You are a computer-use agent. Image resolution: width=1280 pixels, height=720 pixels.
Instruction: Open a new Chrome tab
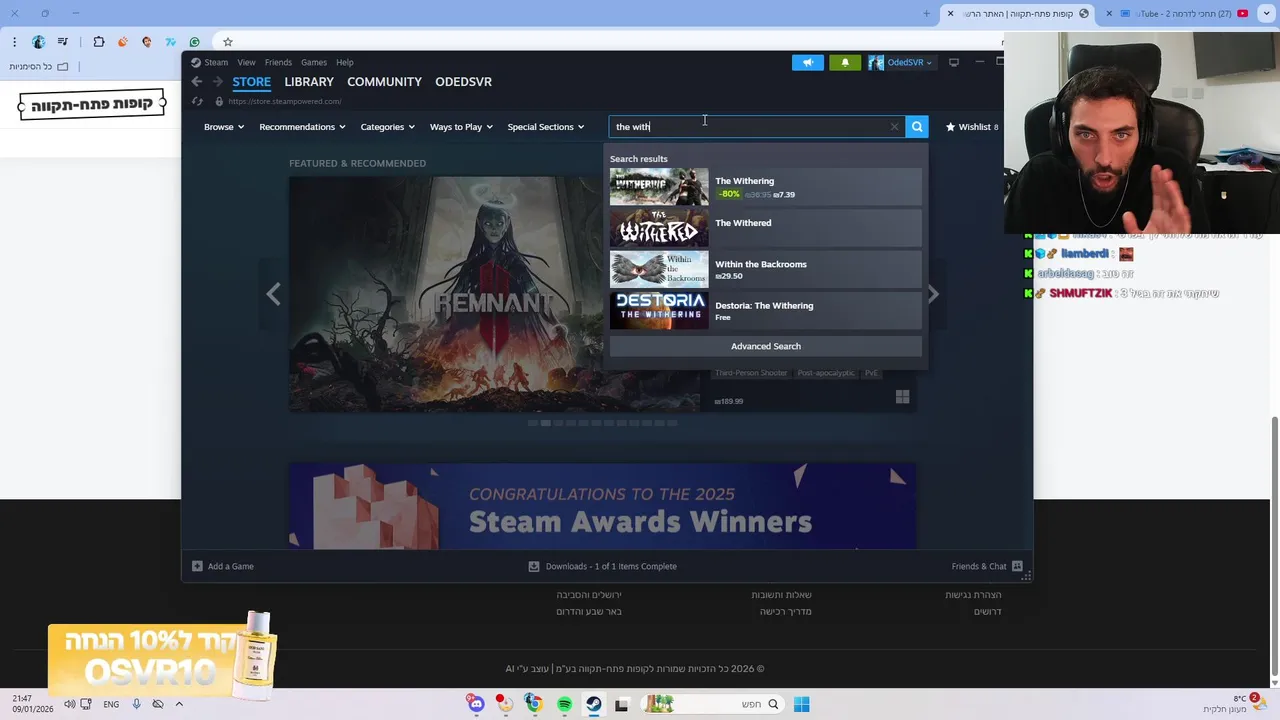click(x=926, y=14)
